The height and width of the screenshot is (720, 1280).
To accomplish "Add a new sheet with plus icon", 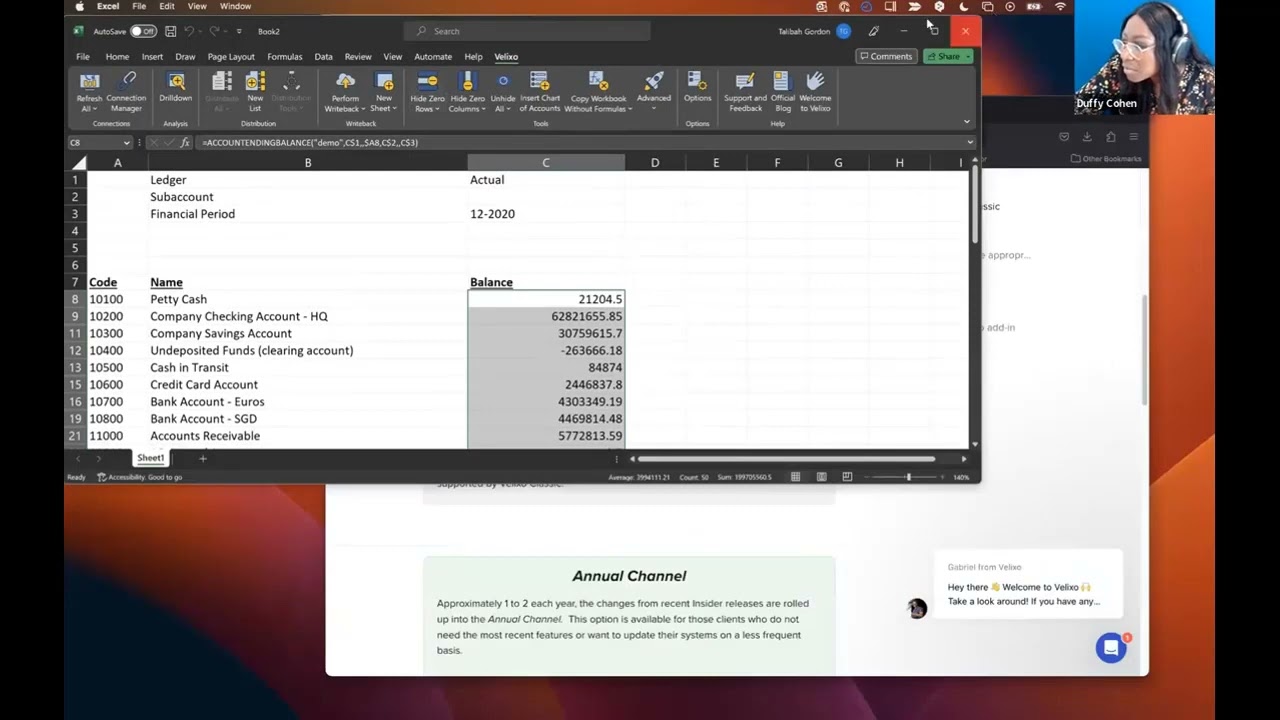I will coord(202,458).
